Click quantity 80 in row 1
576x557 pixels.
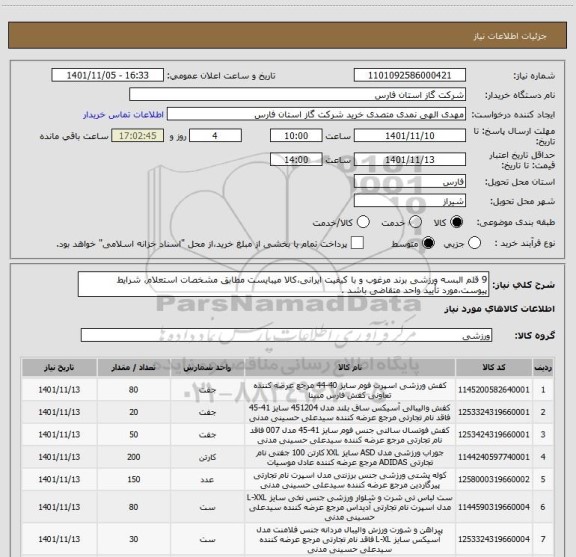[x=134, y=390]
